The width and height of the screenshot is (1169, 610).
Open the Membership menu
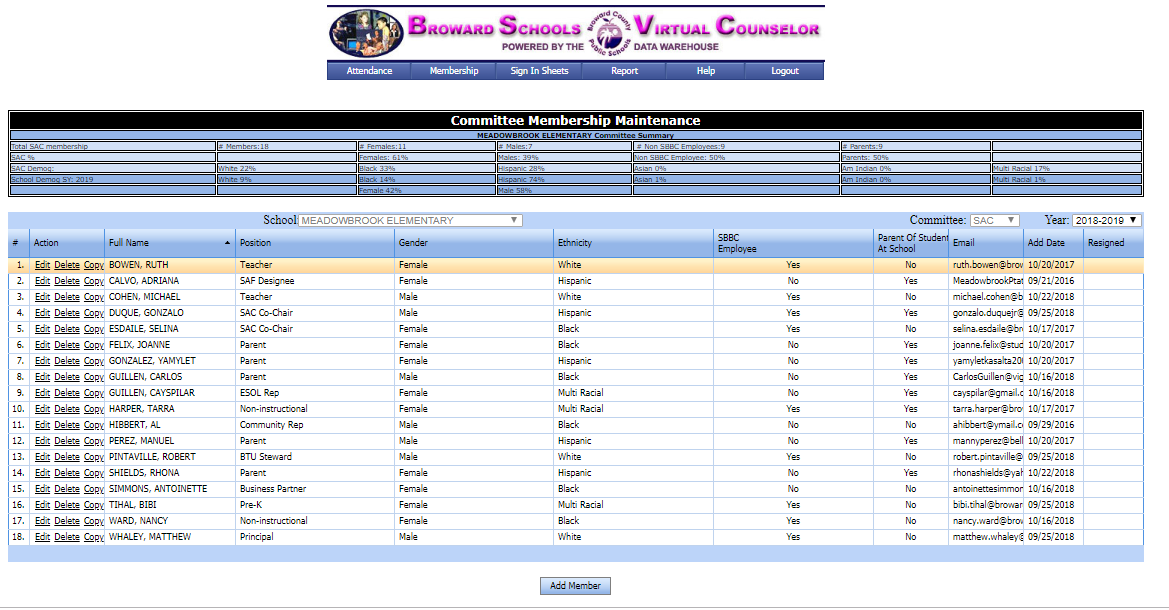click(x=454, y=71)
